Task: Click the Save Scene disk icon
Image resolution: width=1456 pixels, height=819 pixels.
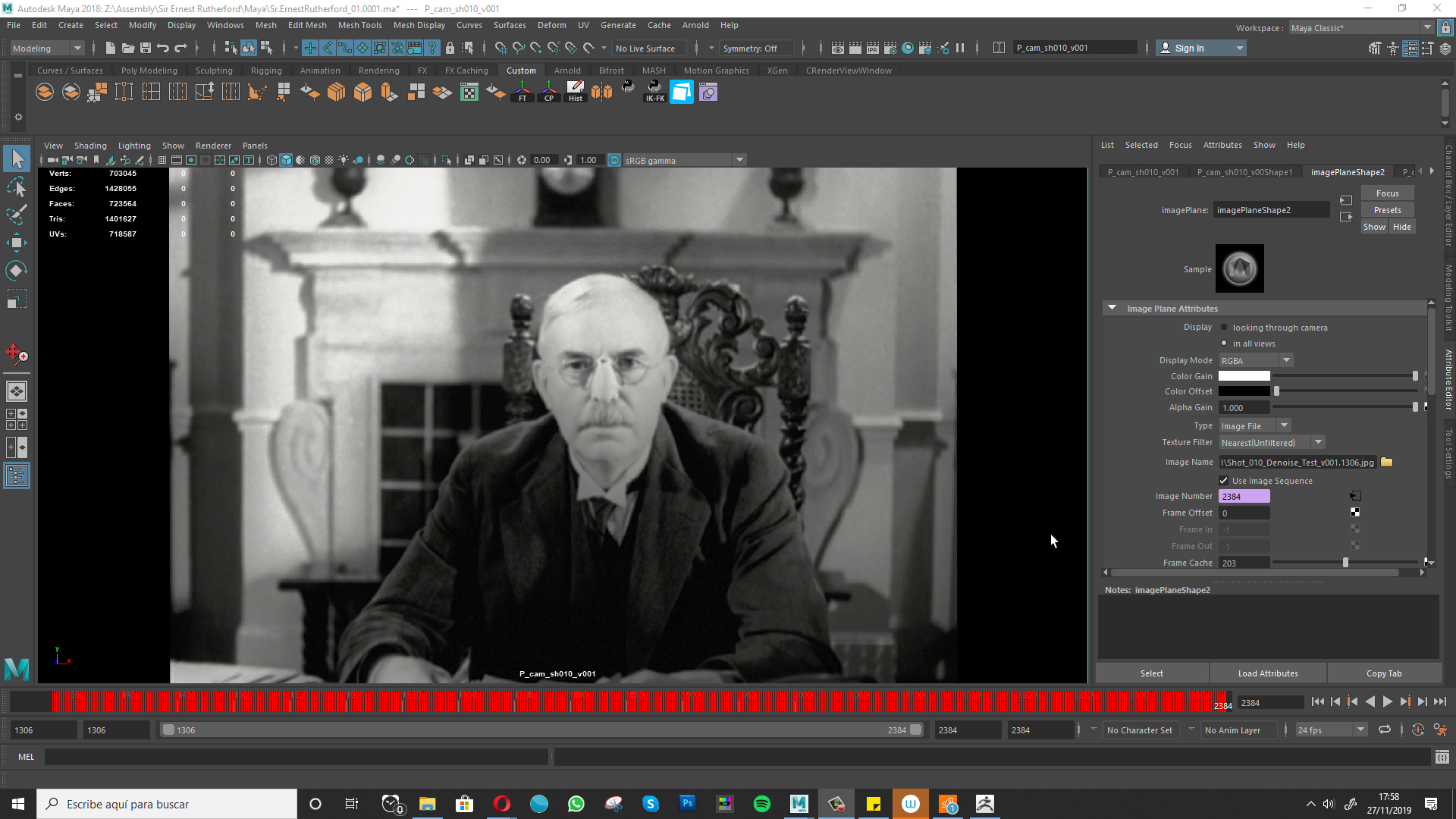Action: 146,48
